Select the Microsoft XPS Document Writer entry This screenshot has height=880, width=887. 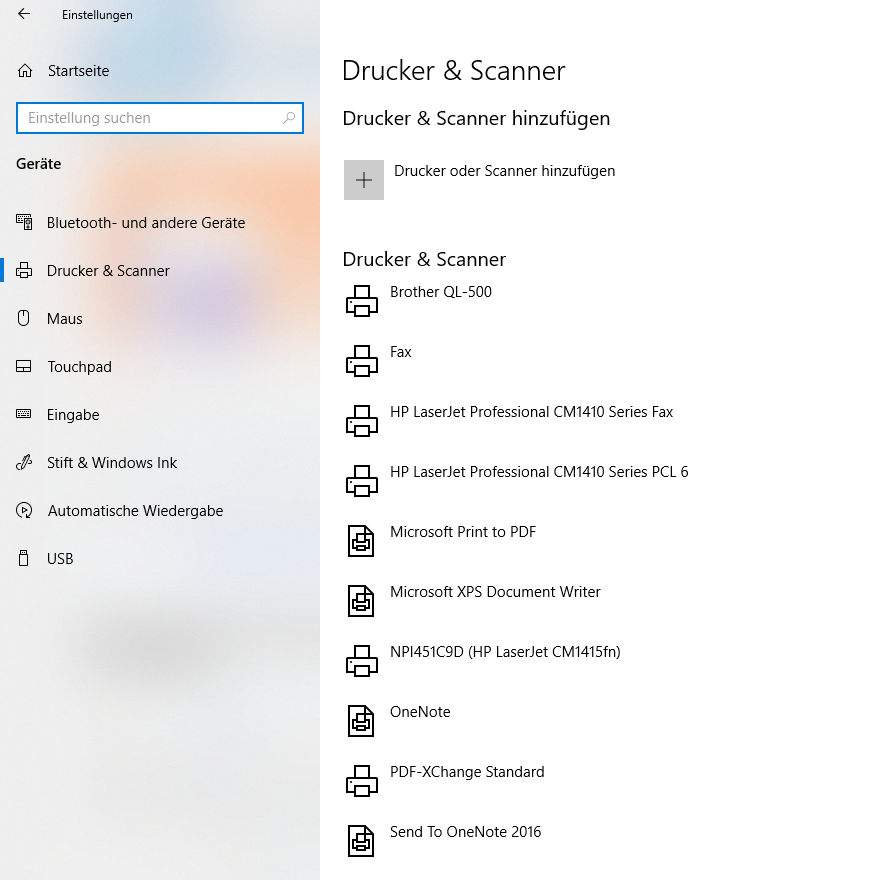(x=495, y=592)
